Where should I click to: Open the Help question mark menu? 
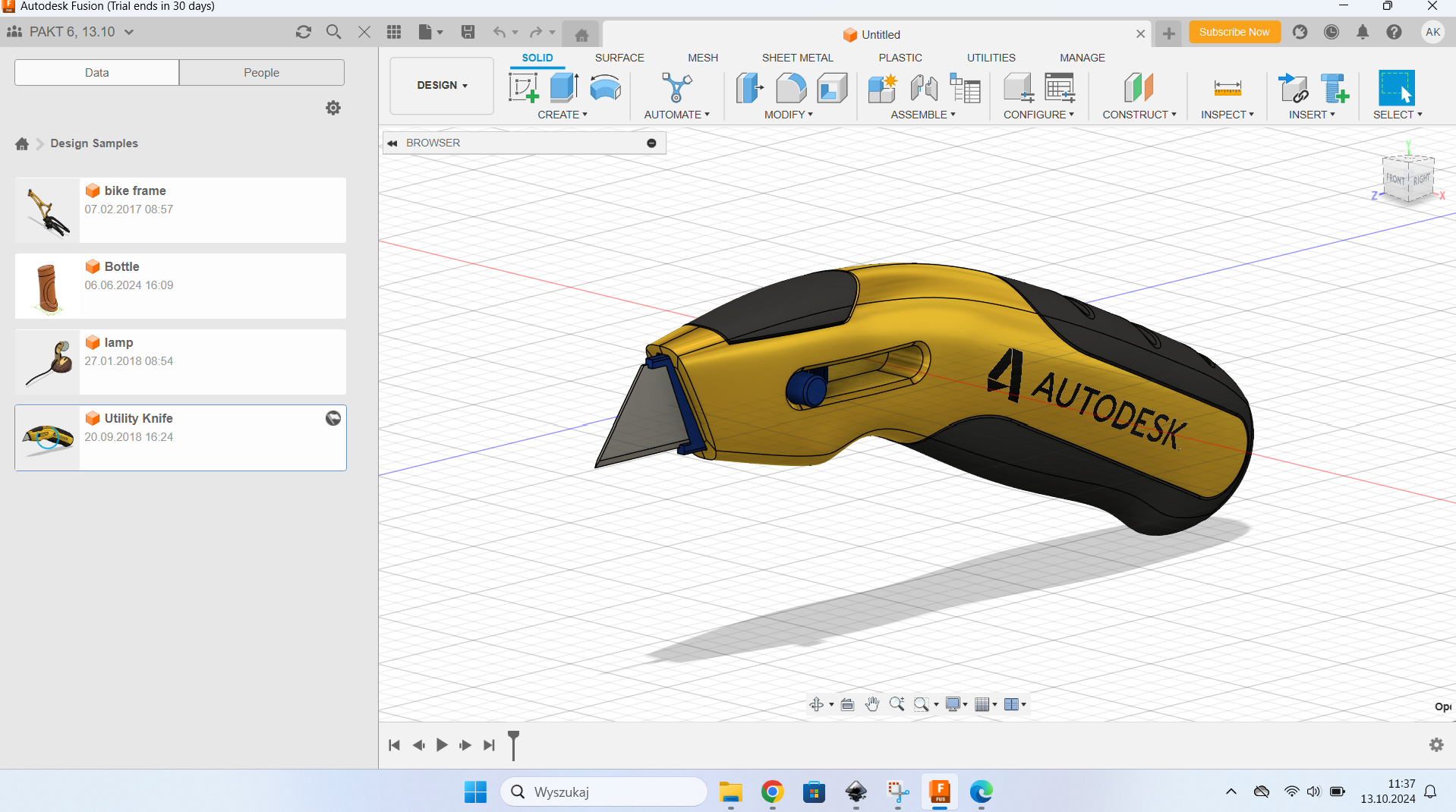[1394, 32]
